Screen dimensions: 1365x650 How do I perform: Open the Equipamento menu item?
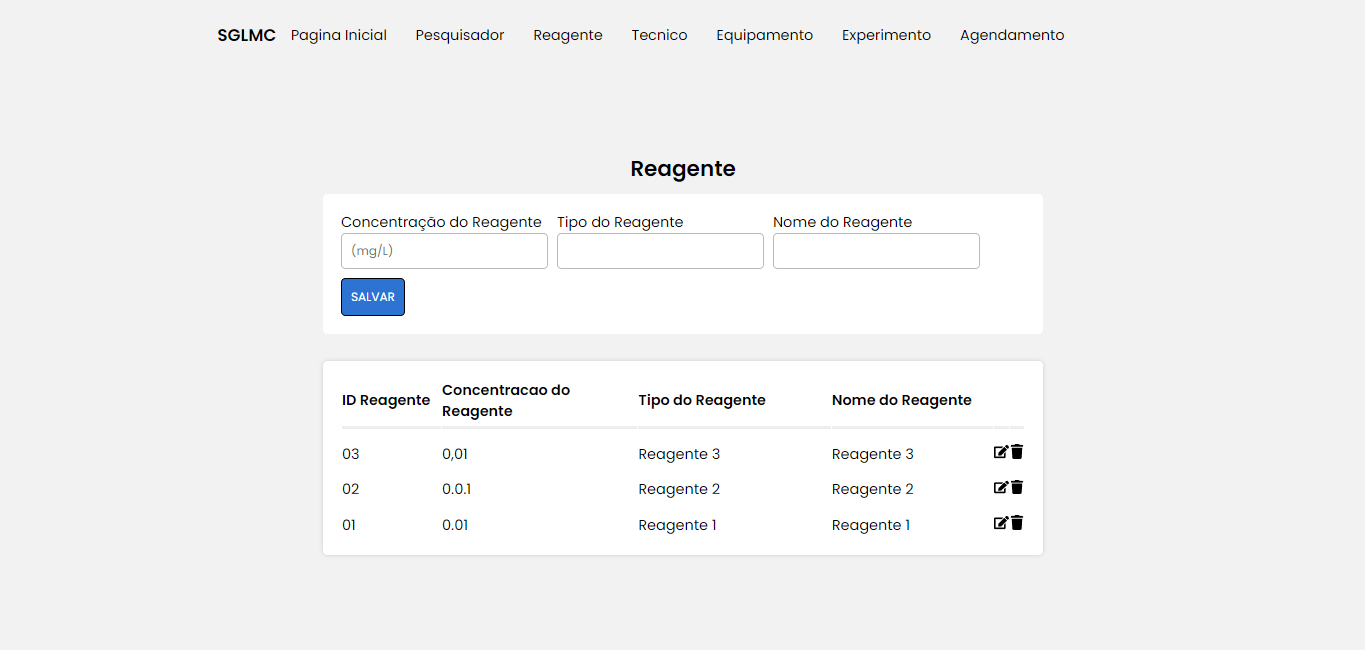pos(764,35)
